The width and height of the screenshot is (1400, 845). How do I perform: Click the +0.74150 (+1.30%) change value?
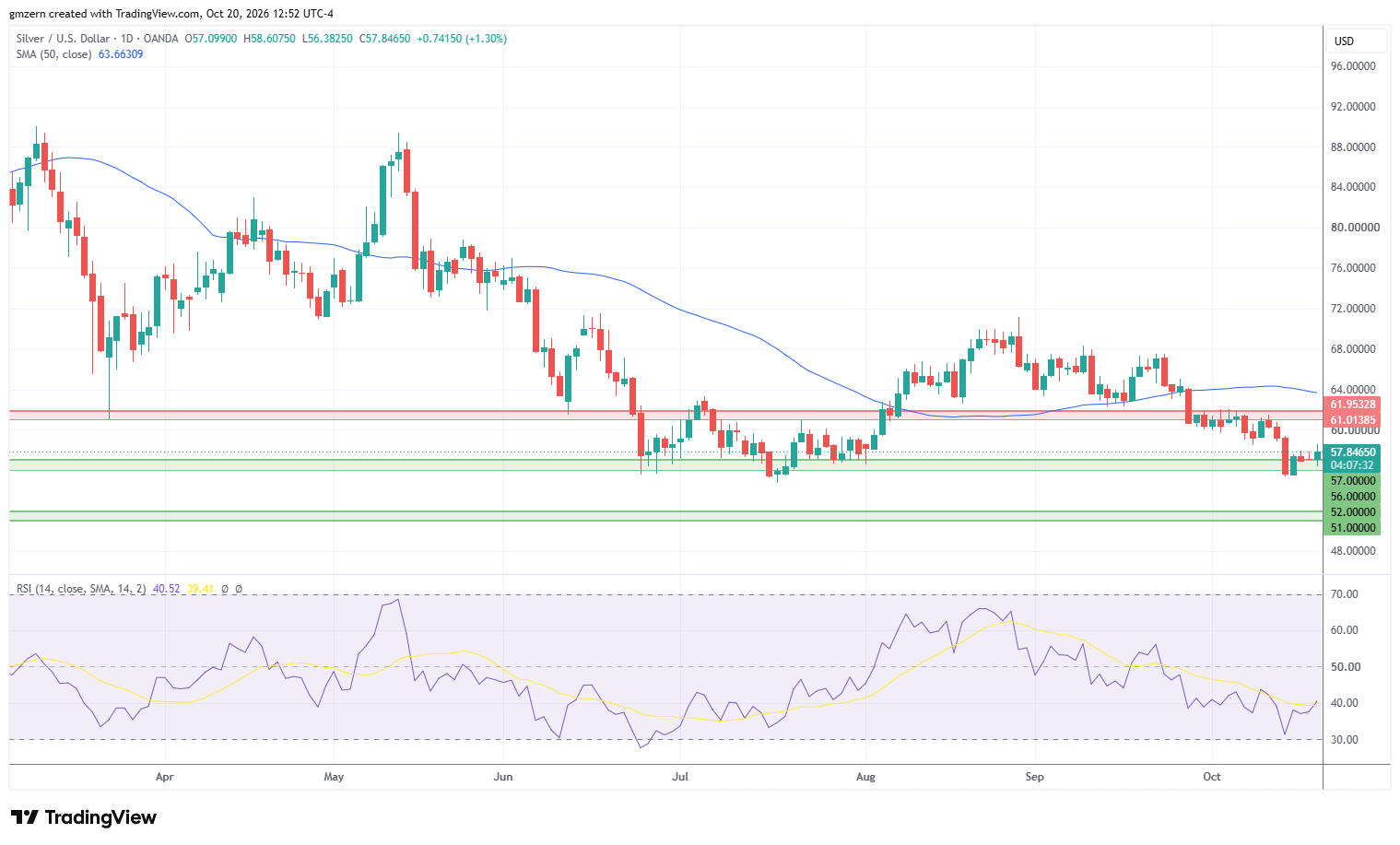click(462, 39)
